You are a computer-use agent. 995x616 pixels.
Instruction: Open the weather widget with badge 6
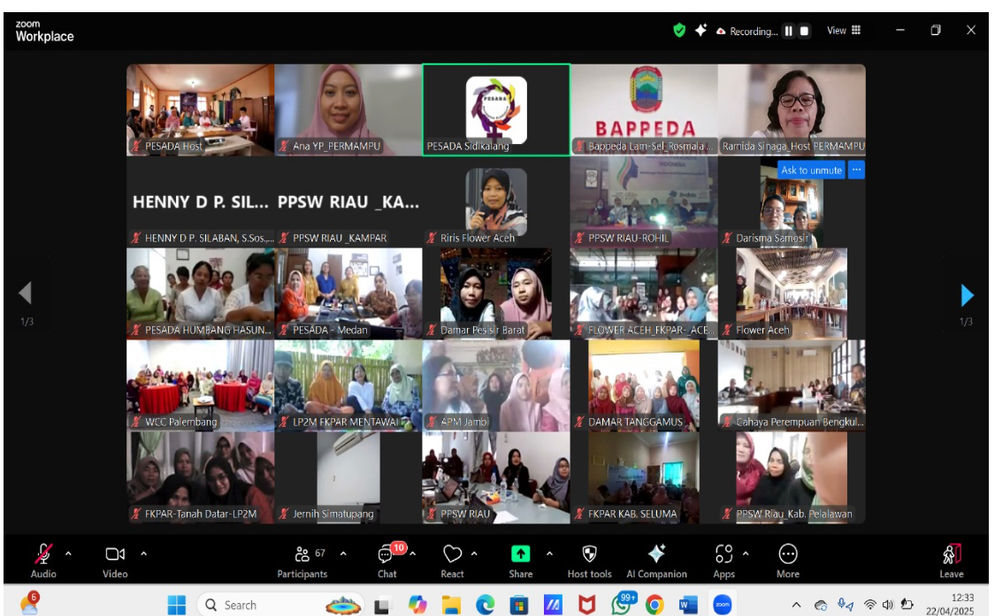pyautogui.click(x=29, y=603)
